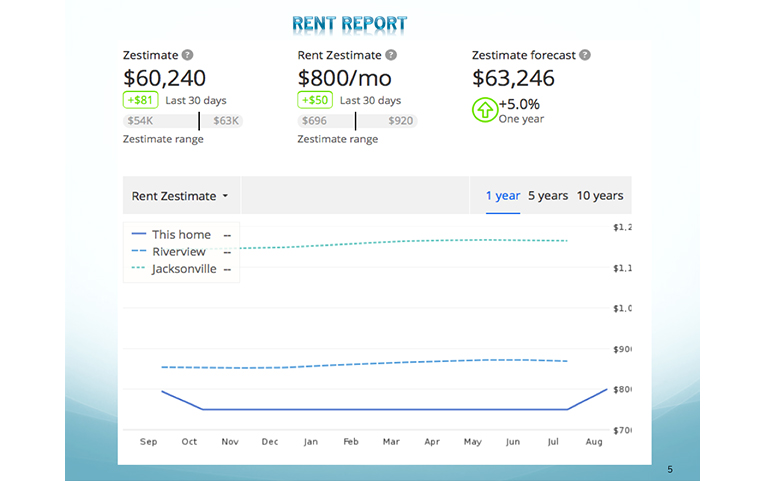Screen dimensions: 770x481
Task: Toggle the This home series in the legend
Action: click(181, 235)
